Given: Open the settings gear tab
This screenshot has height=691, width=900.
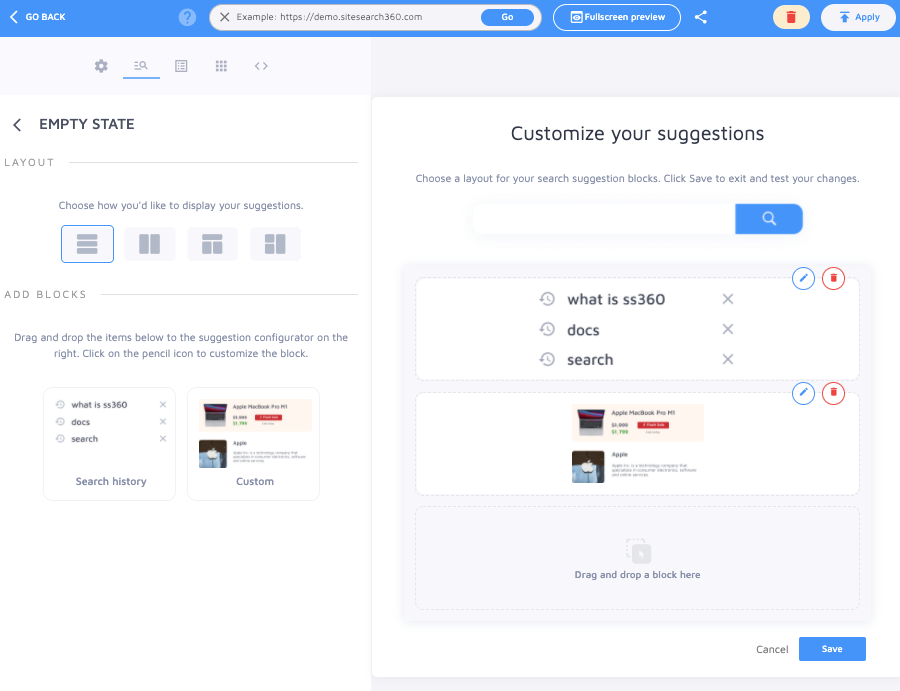Looking at the screenshot, I should tap(100, 66).
